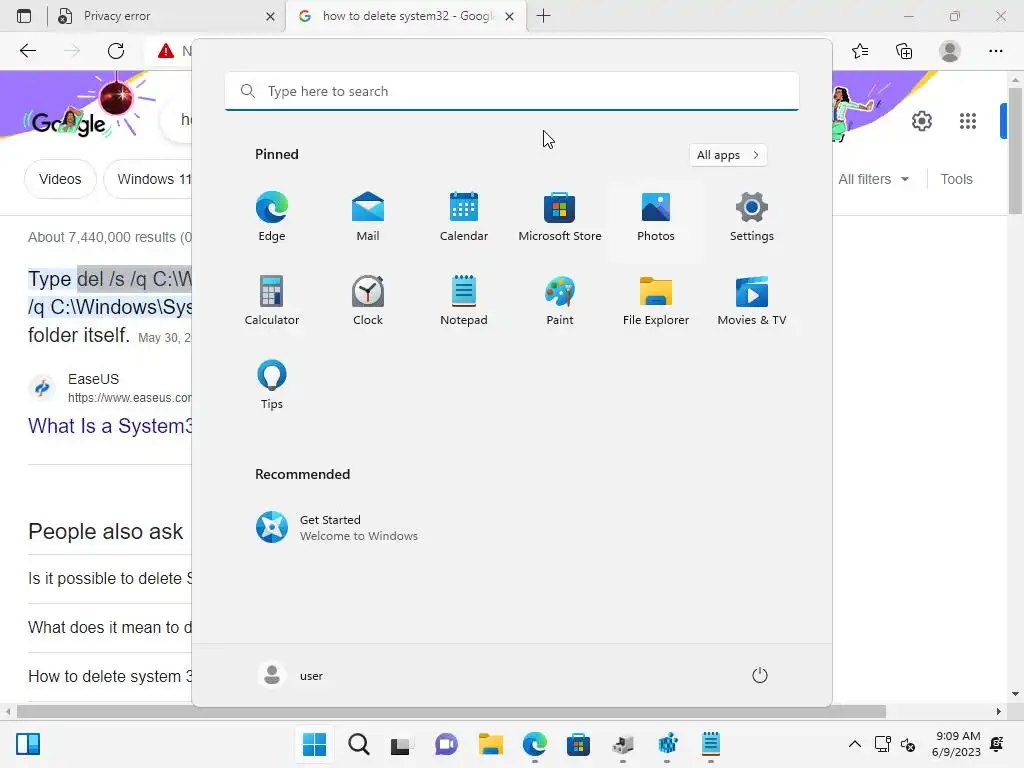Image resolution: width=1024 pixels, height=768 pixels.
Task: Open Edge tab actions menu
Action: [x=24, y=16]
